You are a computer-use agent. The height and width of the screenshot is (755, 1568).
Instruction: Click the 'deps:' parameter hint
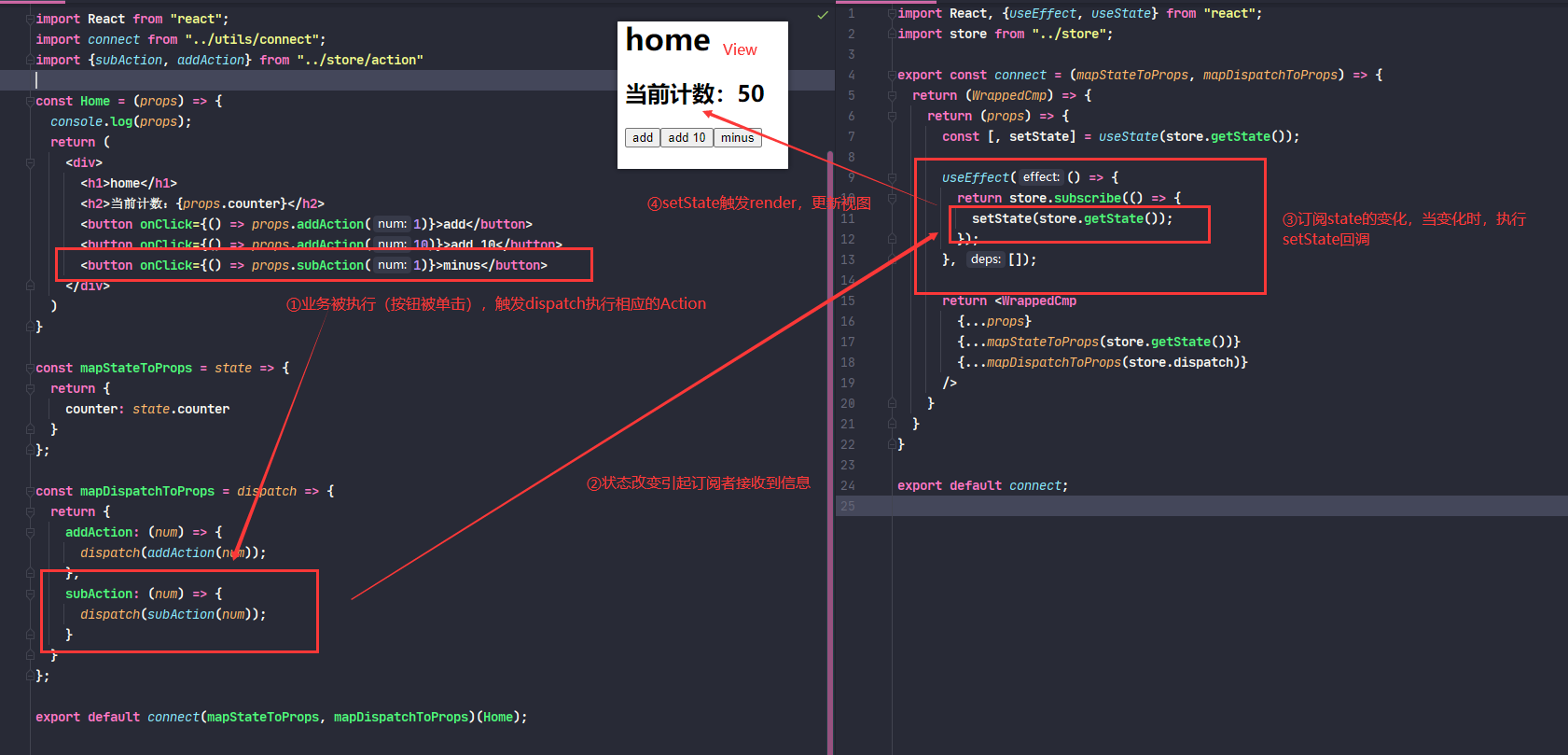coord(985,259)
